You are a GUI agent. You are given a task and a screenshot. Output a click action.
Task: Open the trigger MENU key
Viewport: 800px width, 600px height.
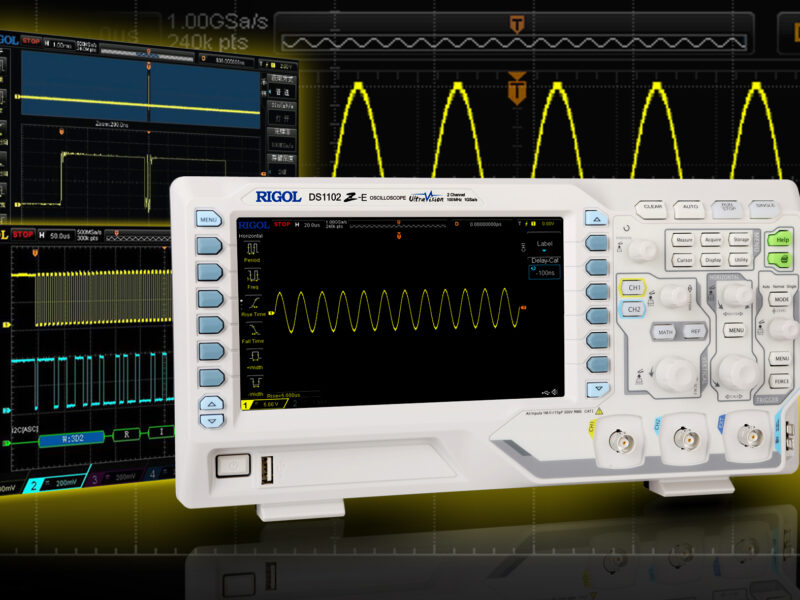779,360
